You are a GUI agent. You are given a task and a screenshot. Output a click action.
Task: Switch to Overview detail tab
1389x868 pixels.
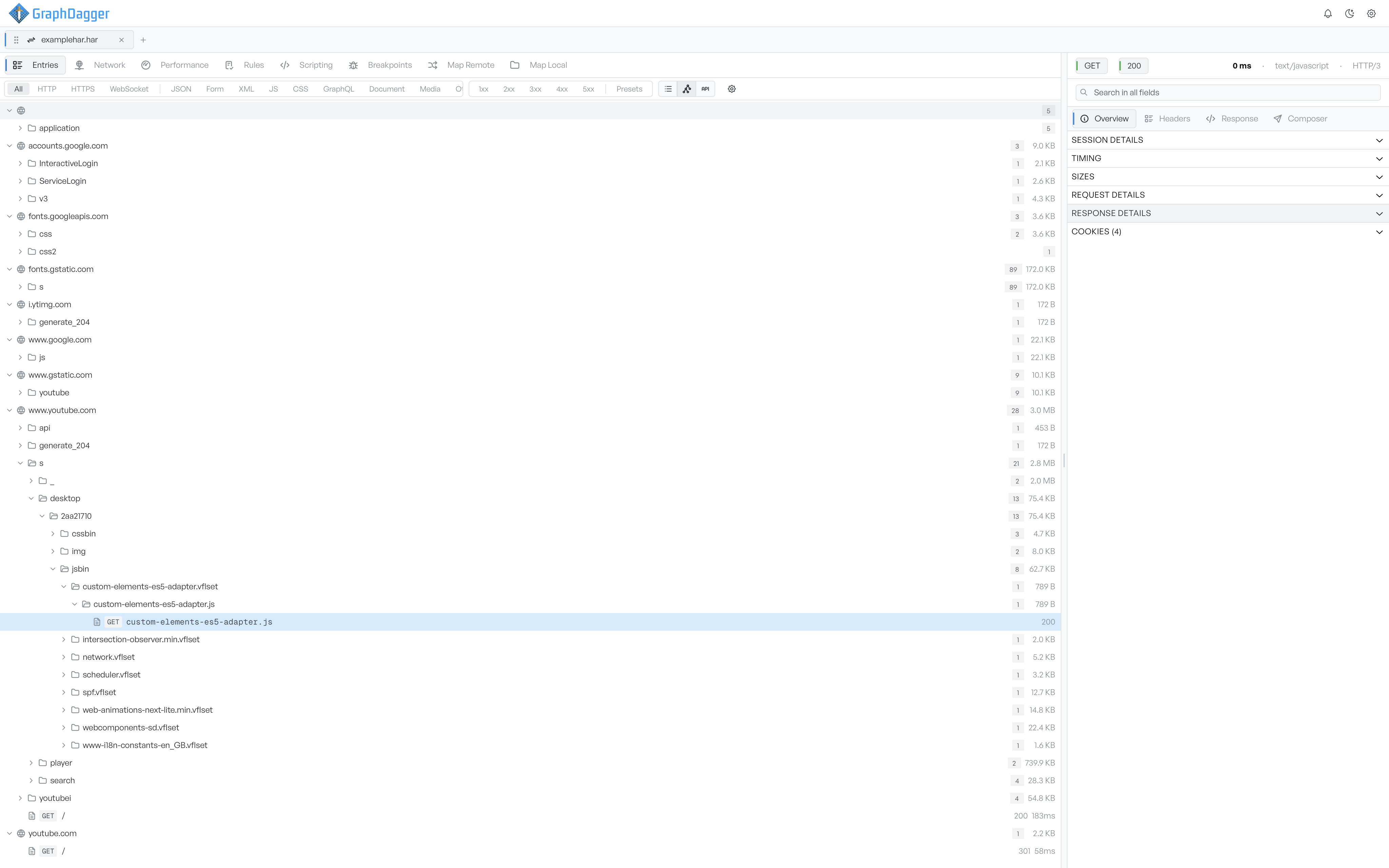pos(1104,119)
